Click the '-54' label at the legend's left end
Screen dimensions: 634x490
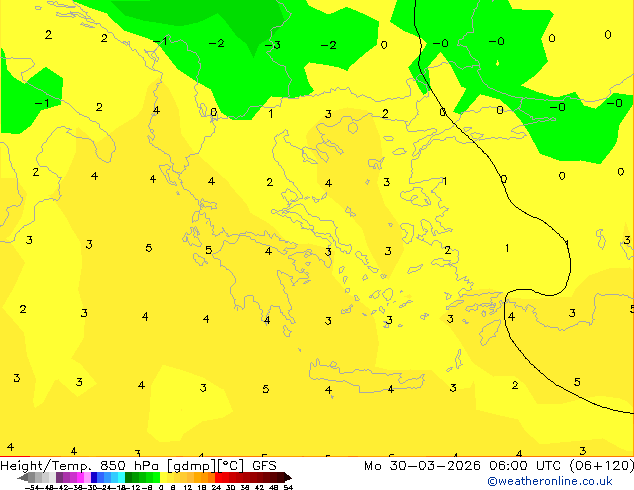(34, 487)
